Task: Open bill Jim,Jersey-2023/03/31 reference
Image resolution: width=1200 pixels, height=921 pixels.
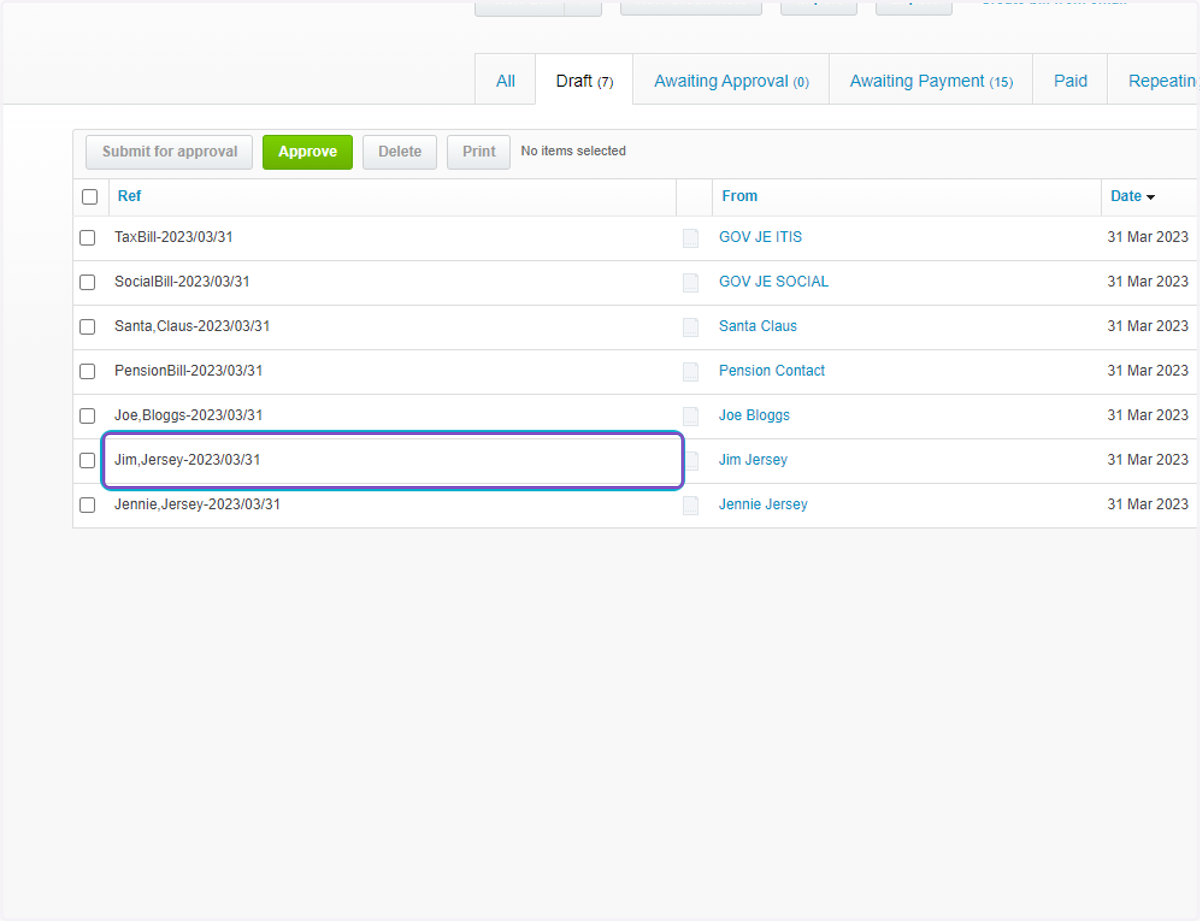Action: 187,460
